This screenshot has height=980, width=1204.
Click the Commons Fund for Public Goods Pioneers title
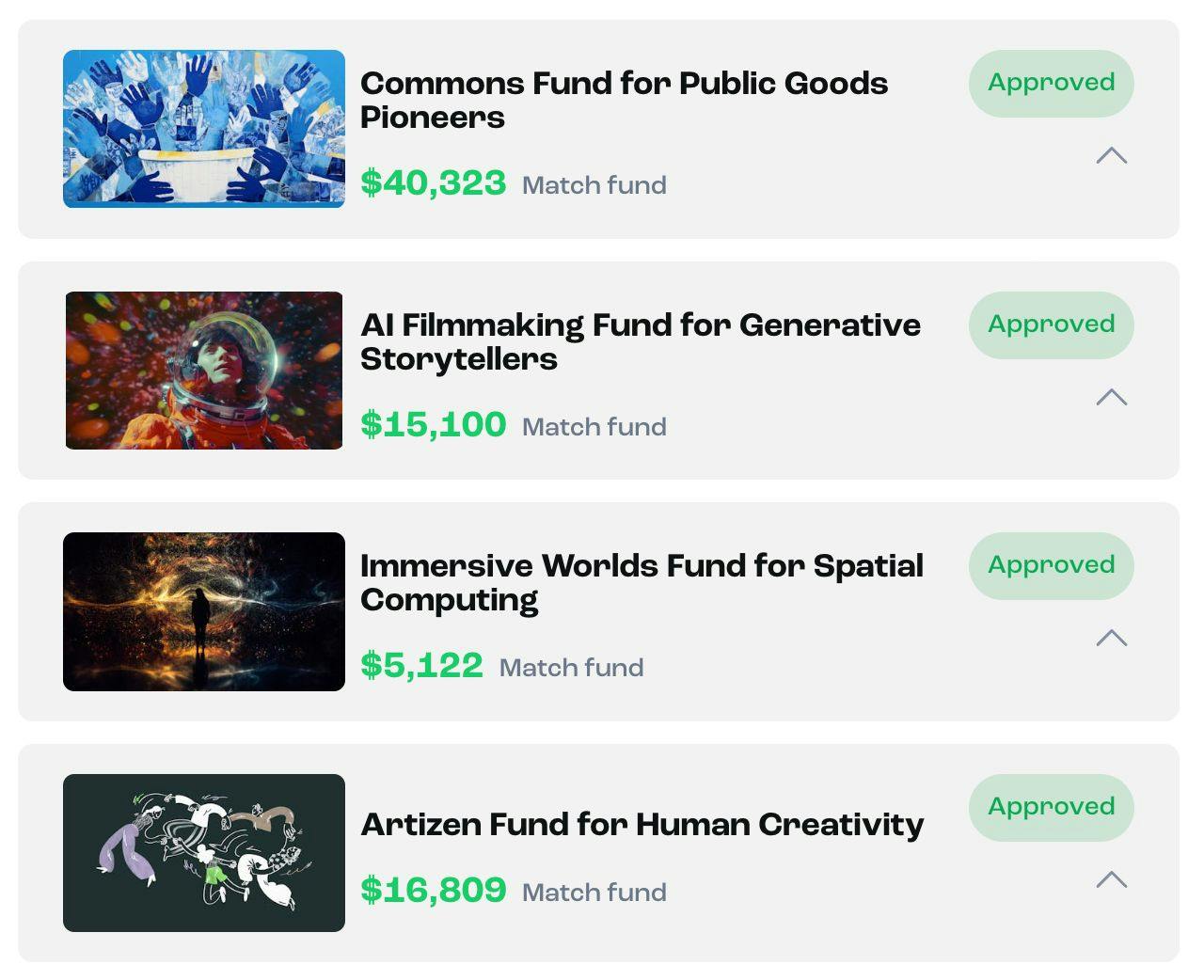(623, 100)
